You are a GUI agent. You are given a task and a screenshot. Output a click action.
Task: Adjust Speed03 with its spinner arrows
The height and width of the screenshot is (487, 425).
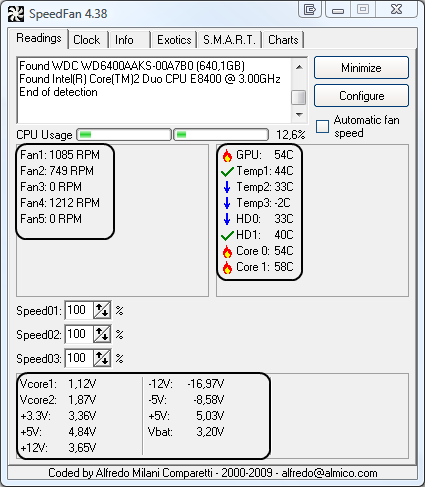[102, 358]
